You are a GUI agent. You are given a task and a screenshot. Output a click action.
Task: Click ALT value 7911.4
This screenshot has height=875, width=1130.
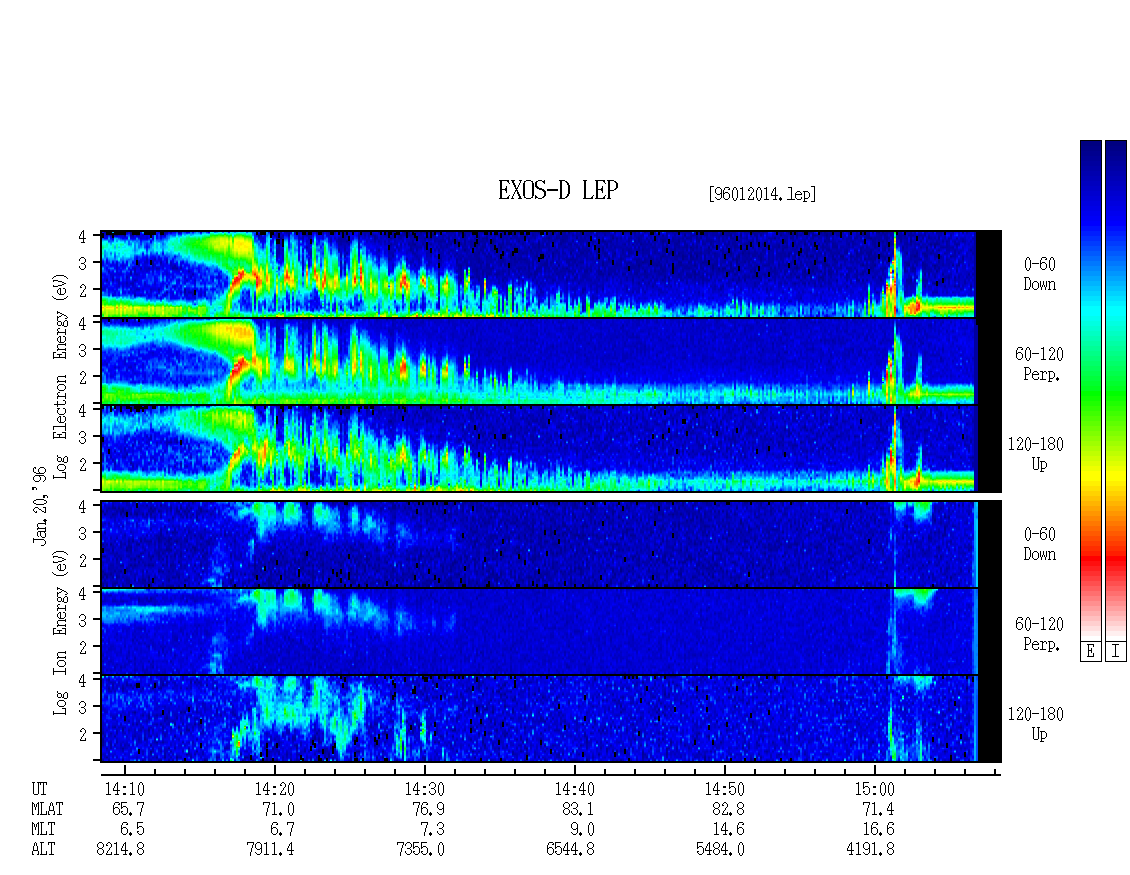pyautogui.click(x=270, y=850)
